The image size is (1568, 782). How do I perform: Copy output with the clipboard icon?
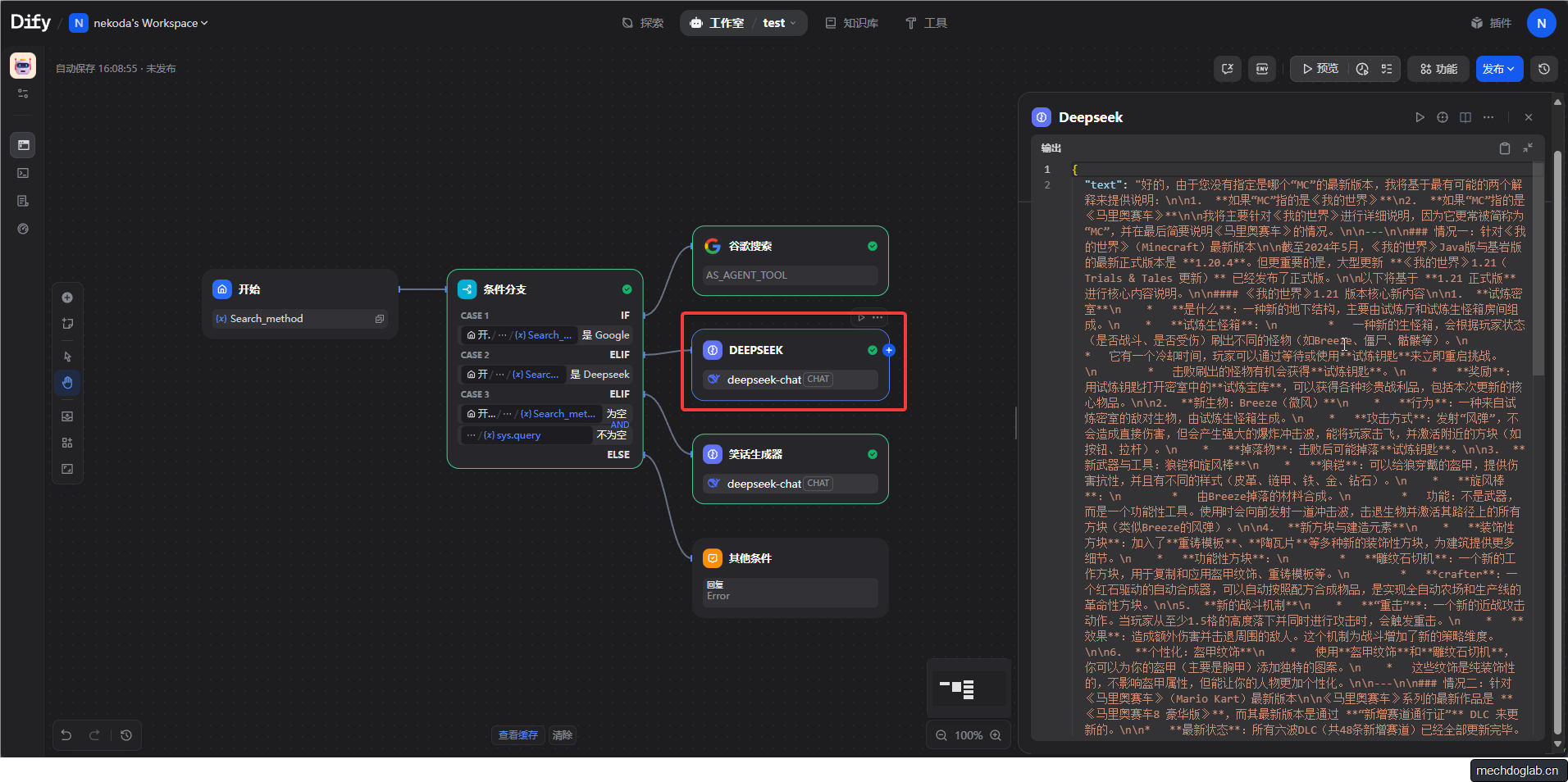pos(1505,148)
